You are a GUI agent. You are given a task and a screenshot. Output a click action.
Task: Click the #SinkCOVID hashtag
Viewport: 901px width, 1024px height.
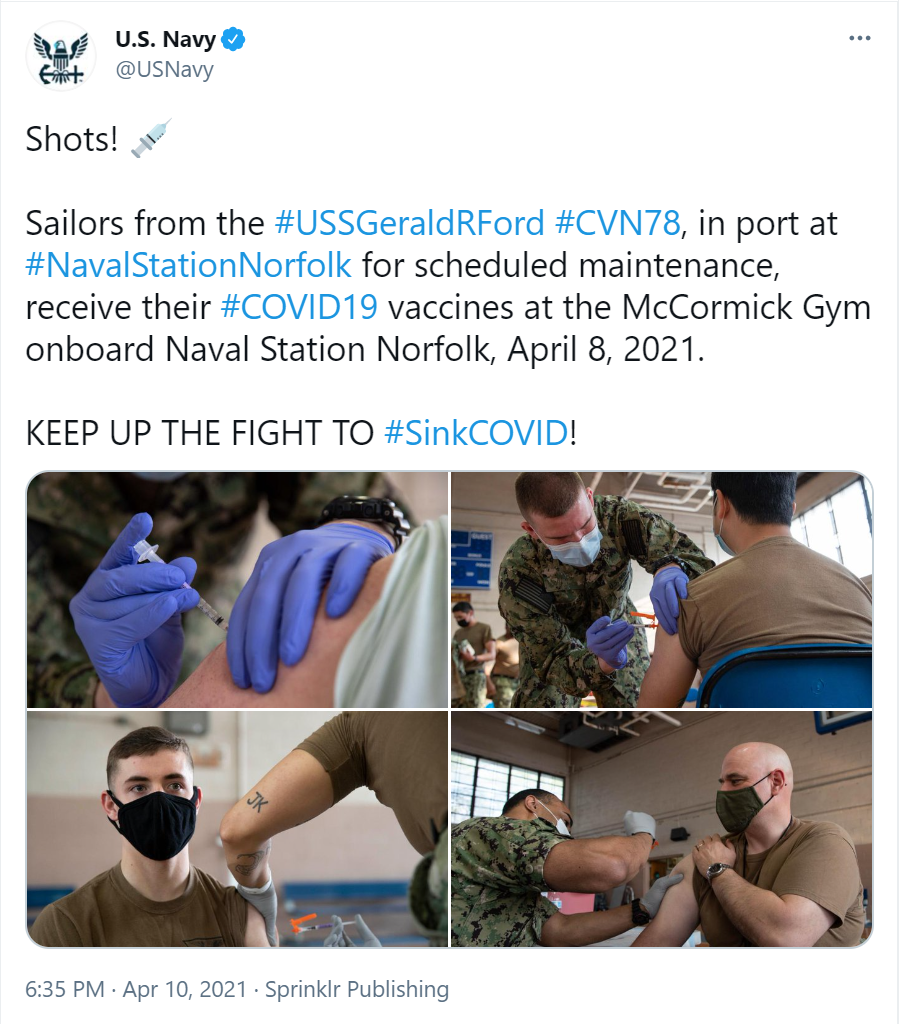(477, 433)
